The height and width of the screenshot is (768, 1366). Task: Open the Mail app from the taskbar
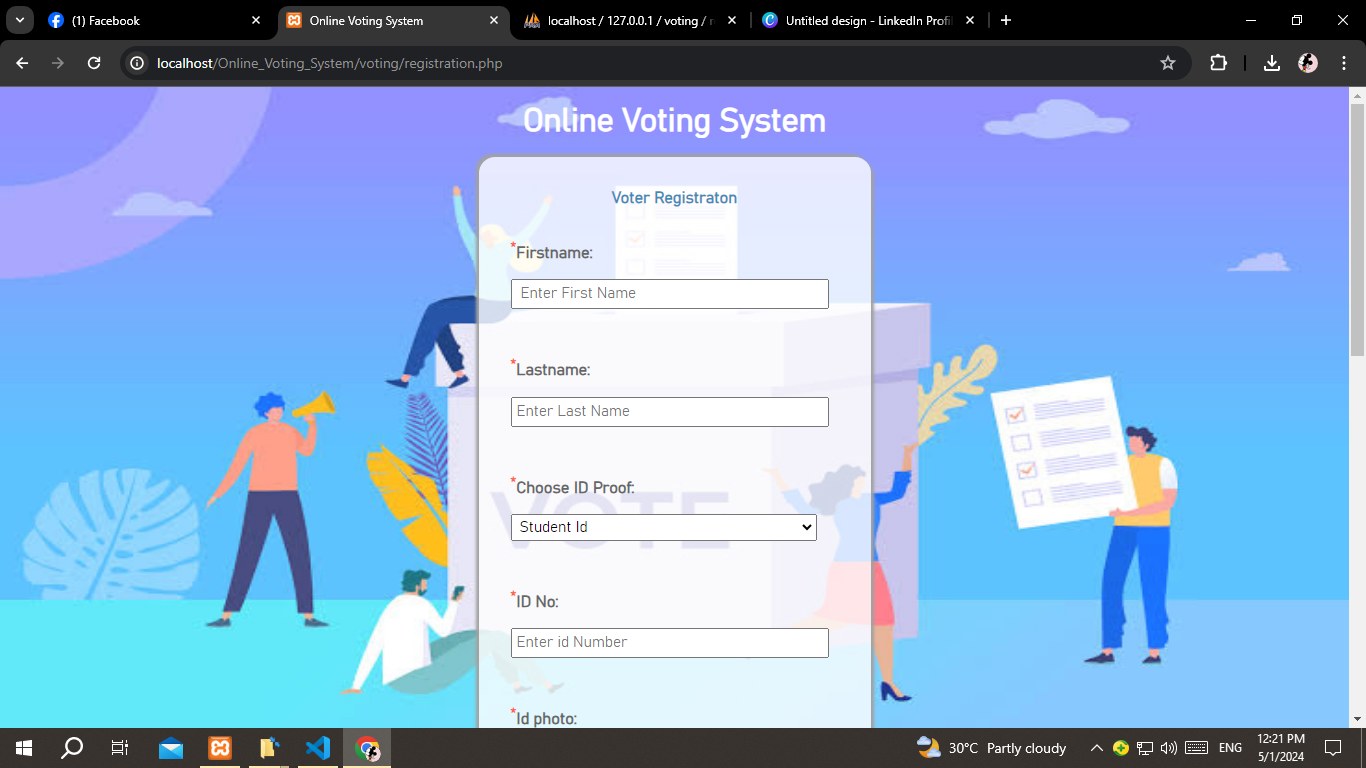pyautogui.click(x=170, y=747)
